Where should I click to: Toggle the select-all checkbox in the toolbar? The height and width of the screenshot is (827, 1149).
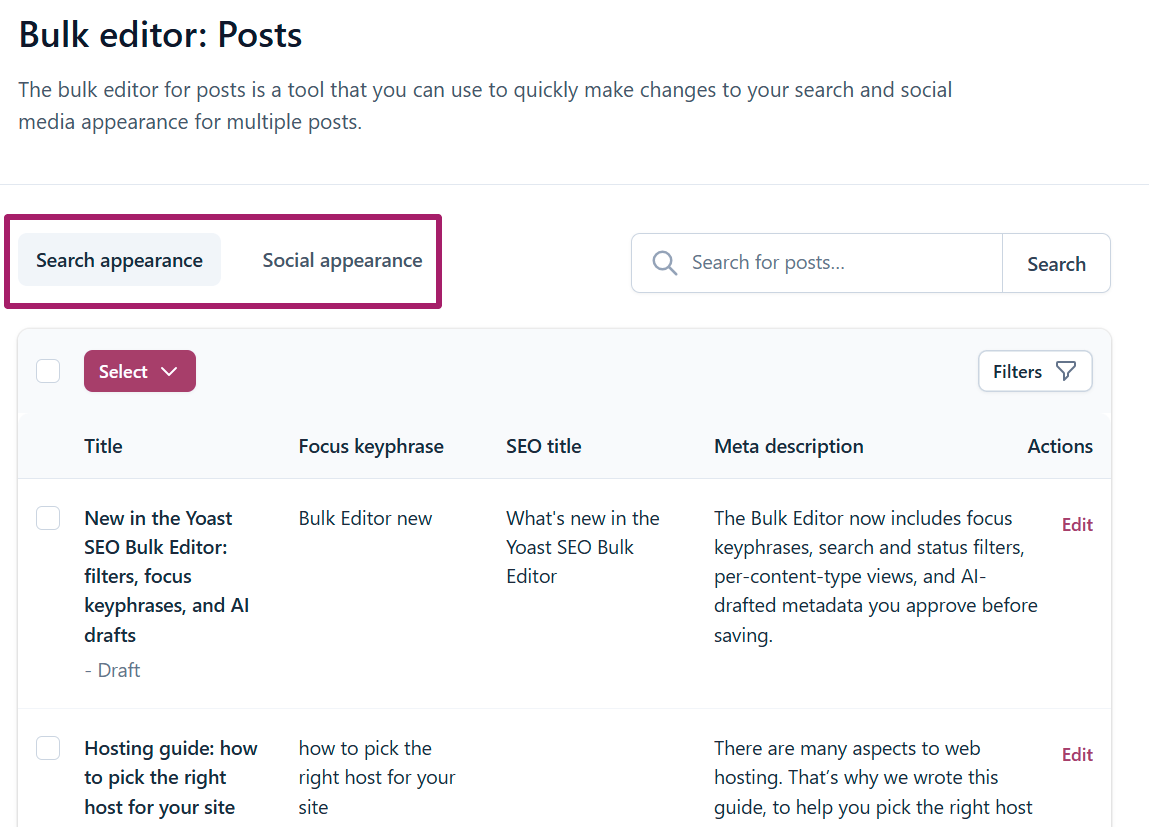[48, 371]
